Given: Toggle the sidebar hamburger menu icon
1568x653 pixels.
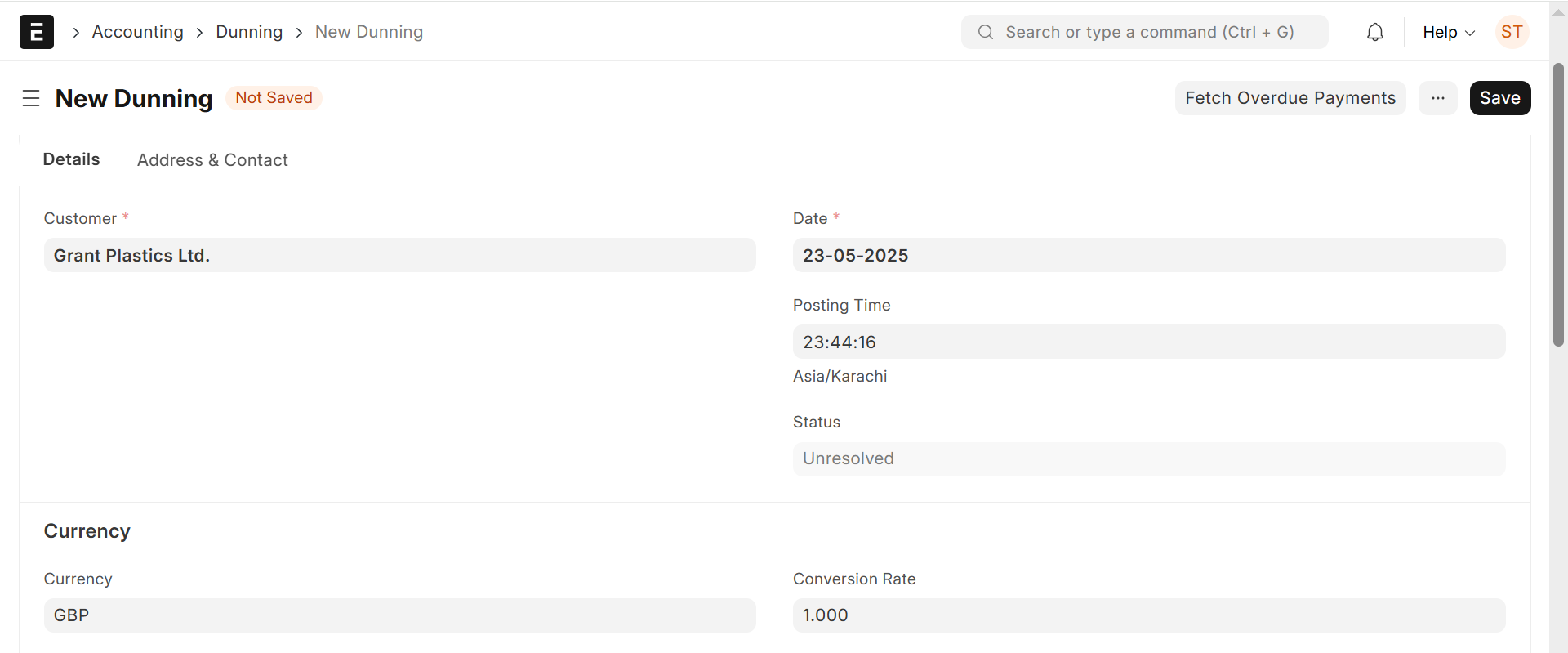Looking at the screenshot, I should click(31, 98).
